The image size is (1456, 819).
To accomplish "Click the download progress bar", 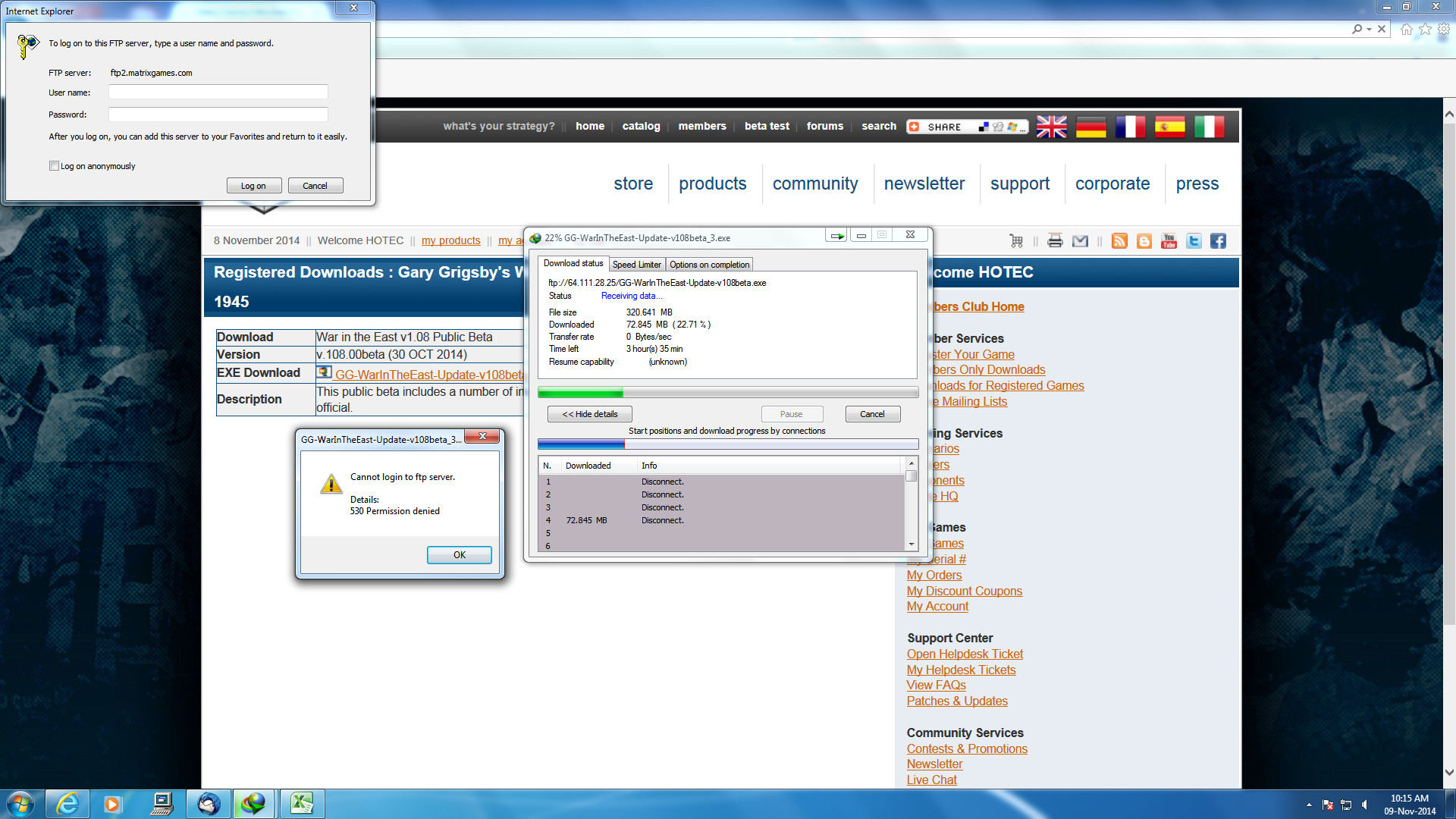I will click(x=728, y=392).
